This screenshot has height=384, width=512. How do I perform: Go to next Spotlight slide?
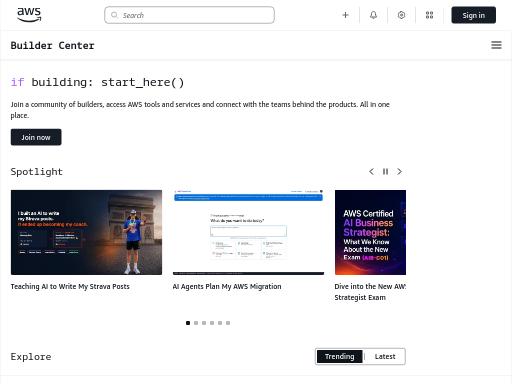tap(399, 171)
